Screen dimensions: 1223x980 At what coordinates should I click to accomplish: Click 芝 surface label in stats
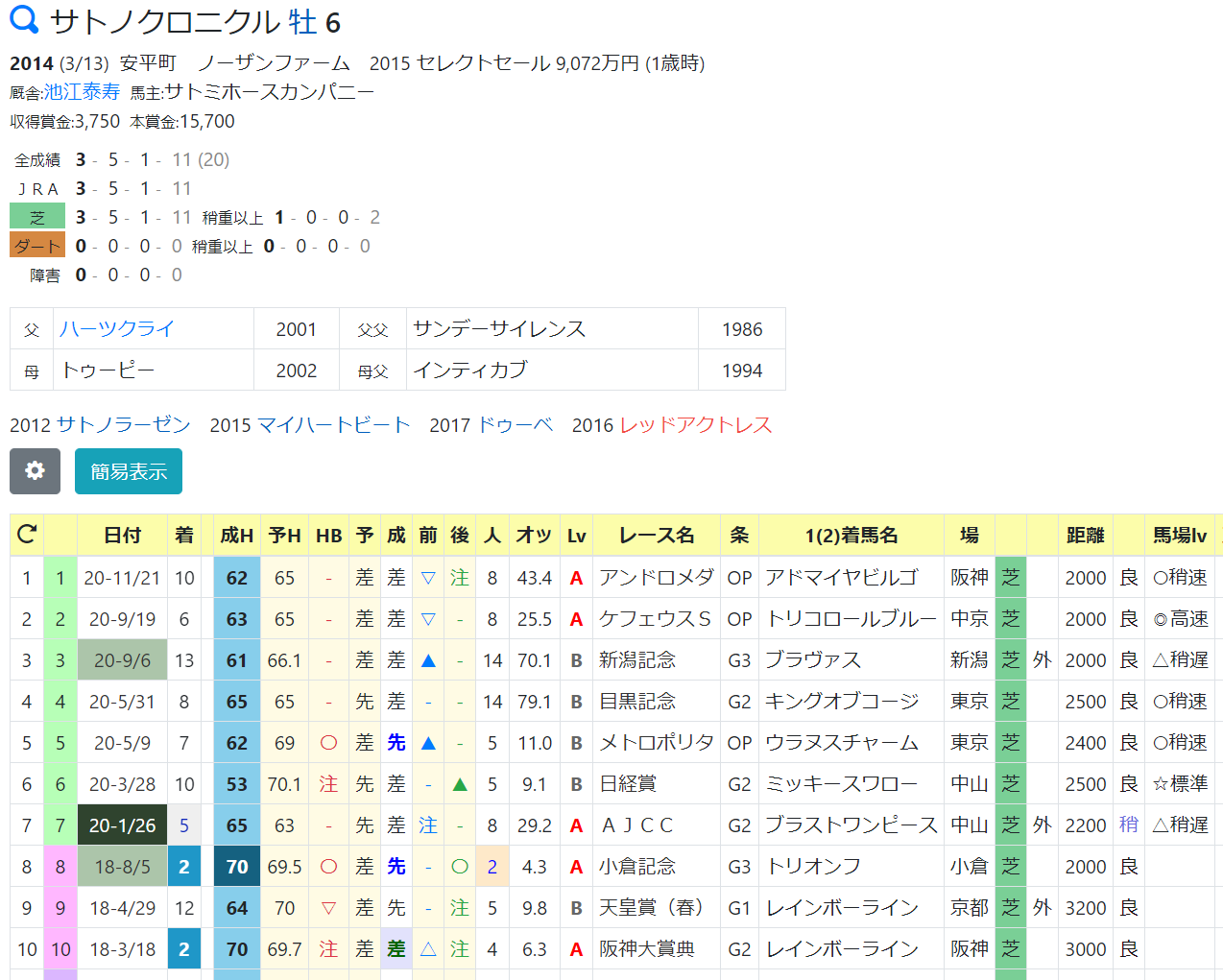pyautogui.click(x=37, y=218)
